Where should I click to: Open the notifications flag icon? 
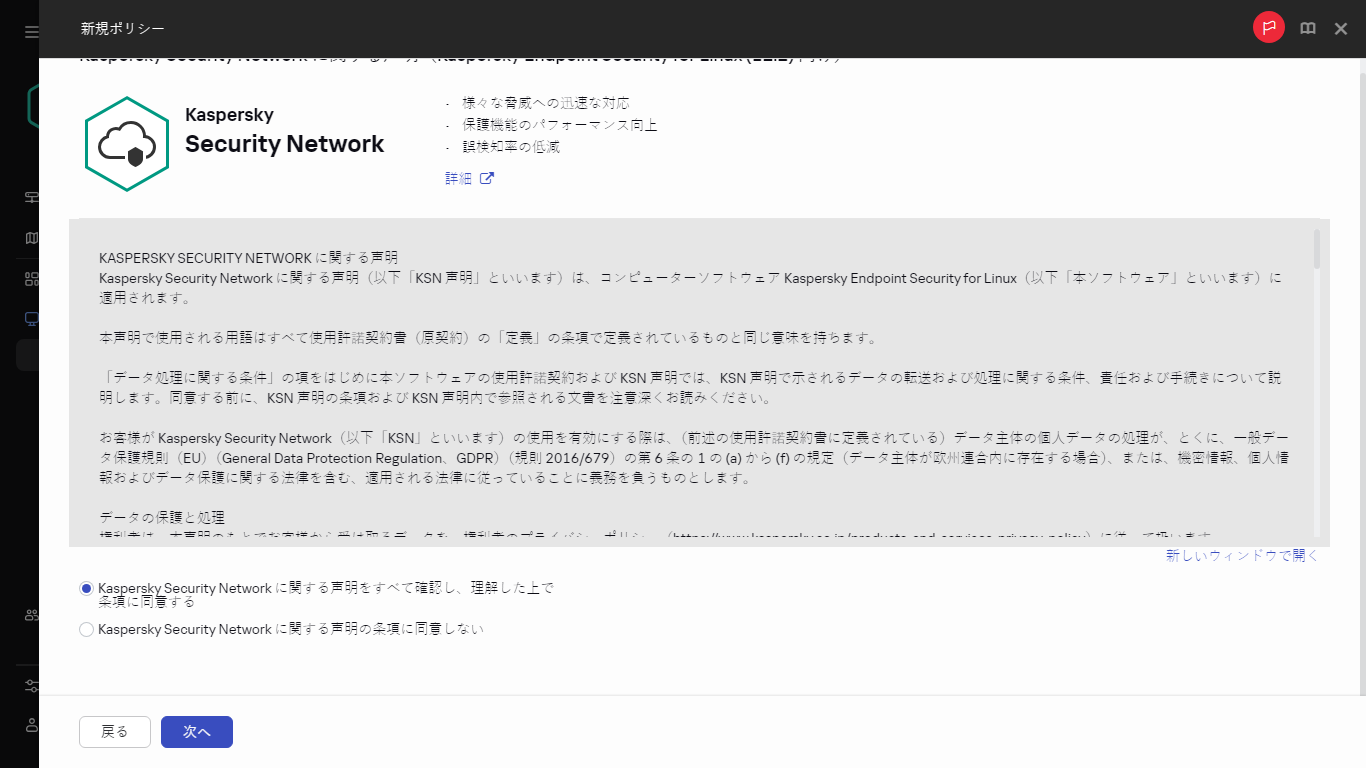pos(1268,27)
